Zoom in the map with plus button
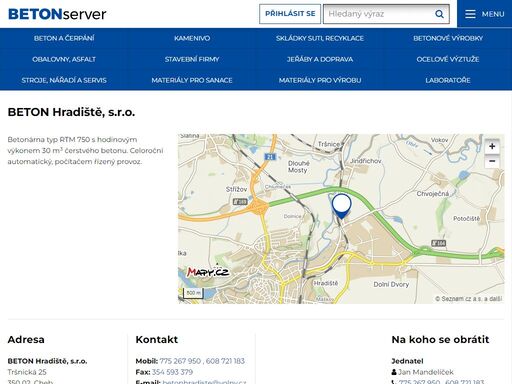Viewport: 512px width, 384px height. click(492, 146)
